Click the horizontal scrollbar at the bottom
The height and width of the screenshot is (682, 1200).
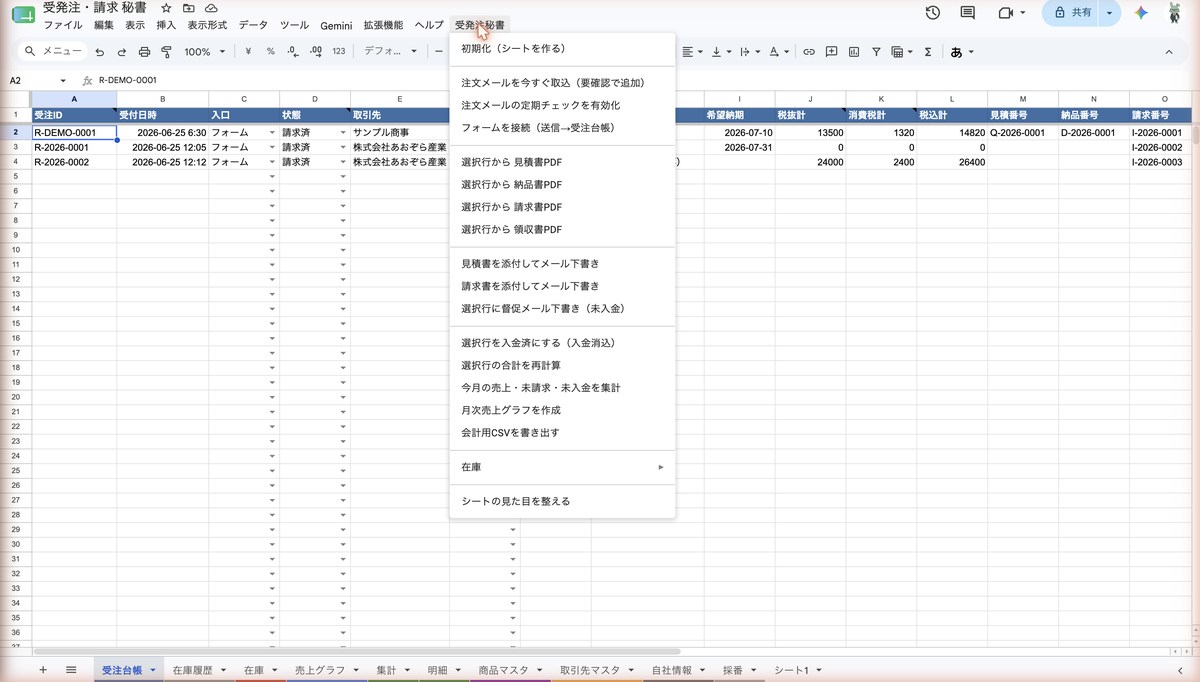pyautogui.click(x=355, y=651)
